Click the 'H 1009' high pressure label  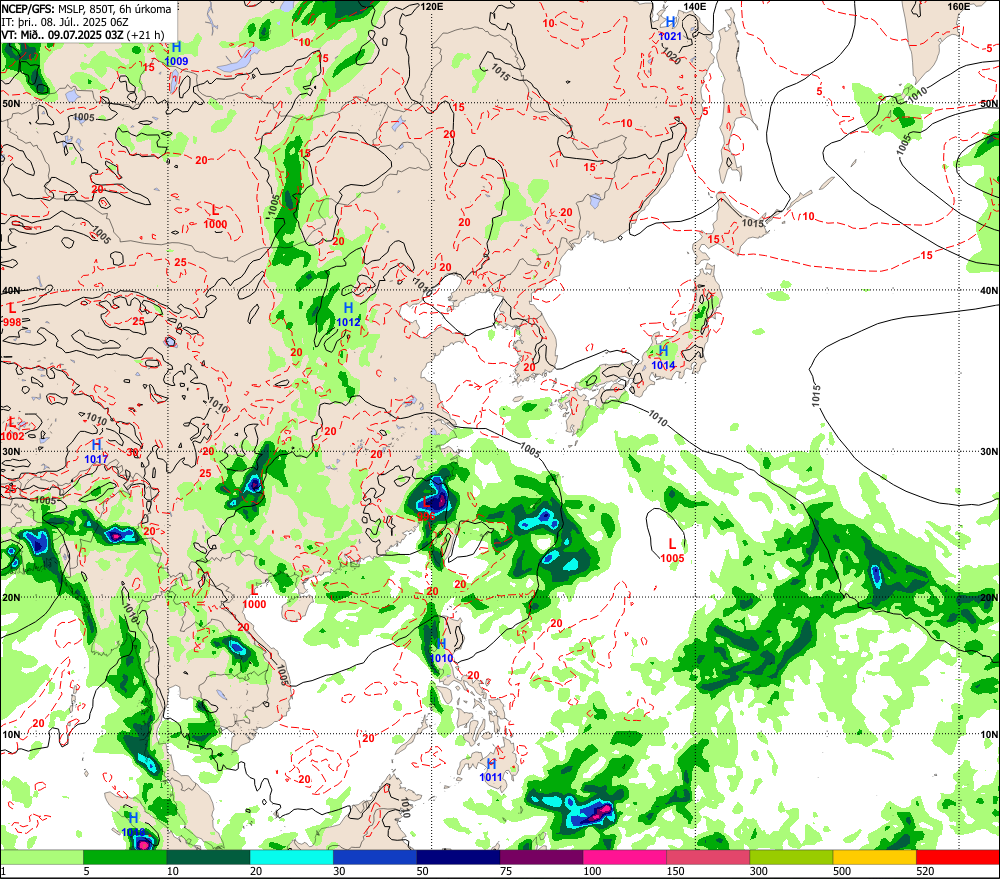(176, 54)
